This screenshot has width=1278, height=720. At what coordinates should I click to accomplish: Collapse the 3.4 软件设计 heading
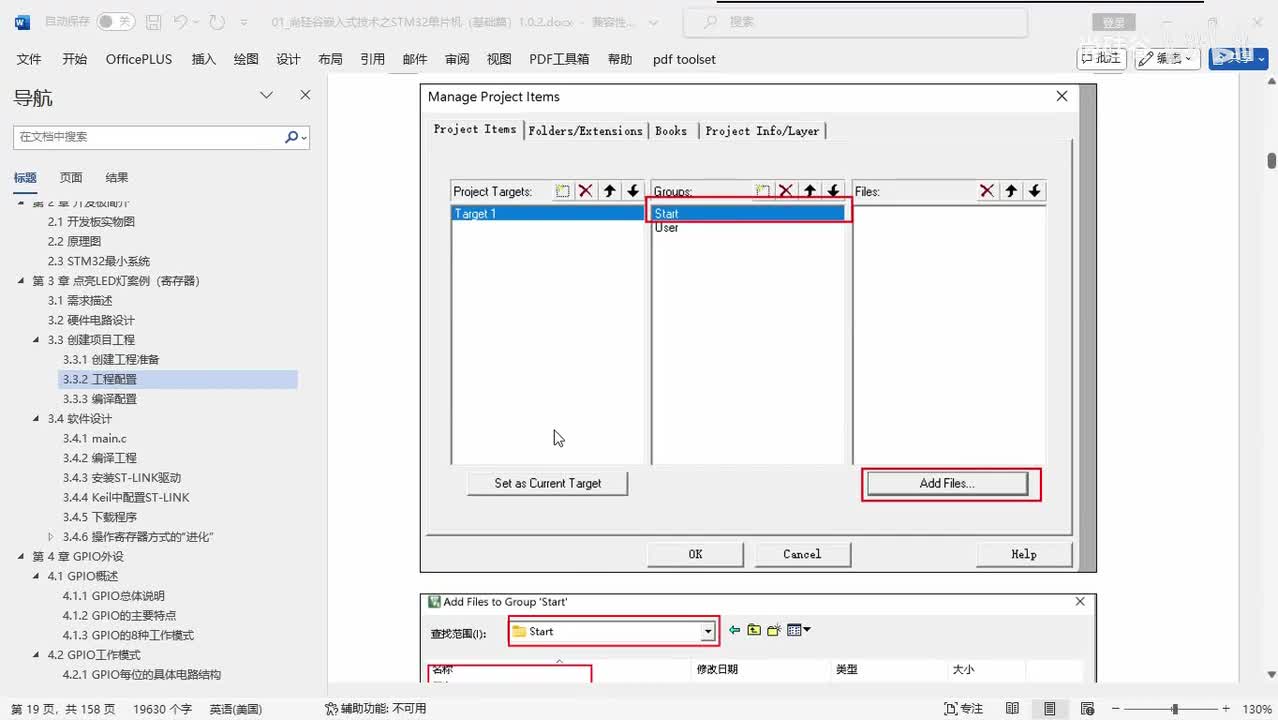[36, 419]
